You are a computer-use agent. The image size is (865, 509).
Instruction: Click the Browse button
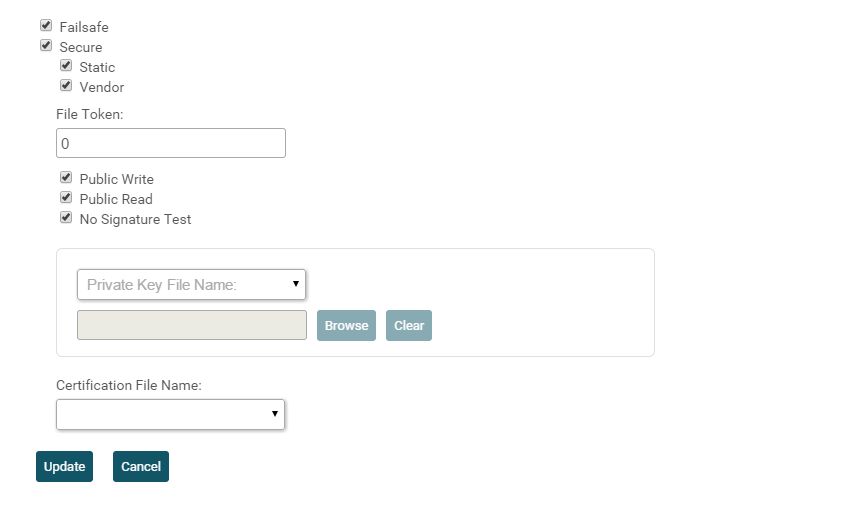[x=346, y=325]
